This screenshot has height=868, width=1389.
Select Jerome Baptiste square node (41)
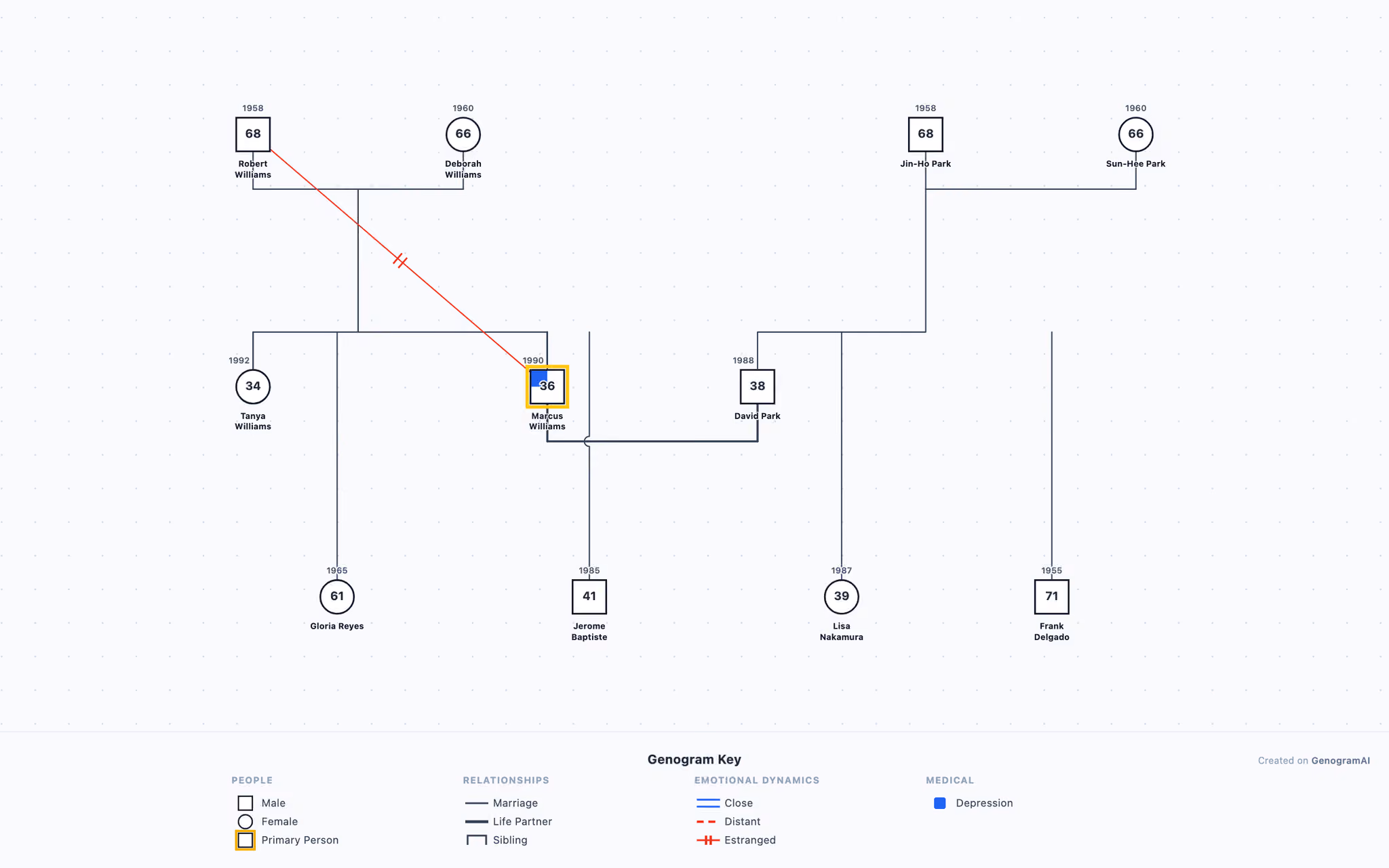click(x=589, y=597)
